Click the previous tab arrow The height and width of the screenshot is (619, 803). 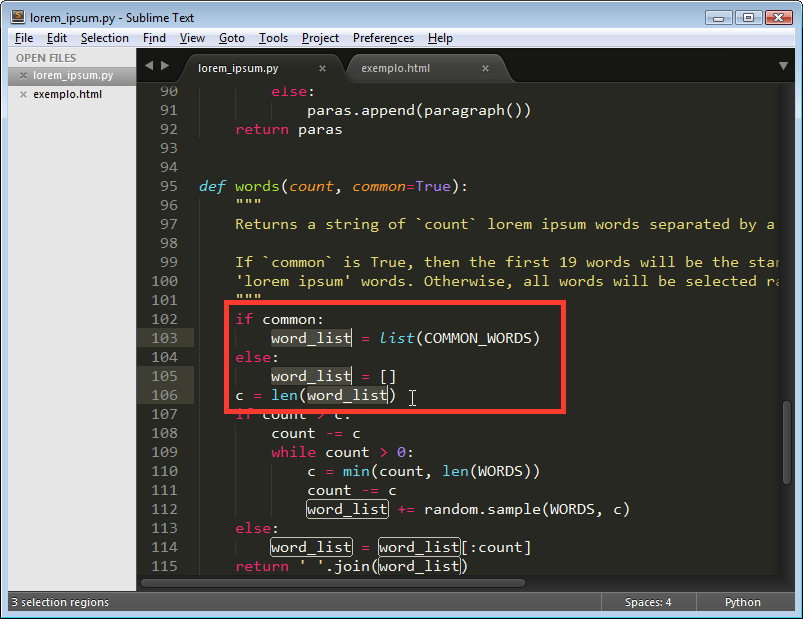(x=149, y=66)
